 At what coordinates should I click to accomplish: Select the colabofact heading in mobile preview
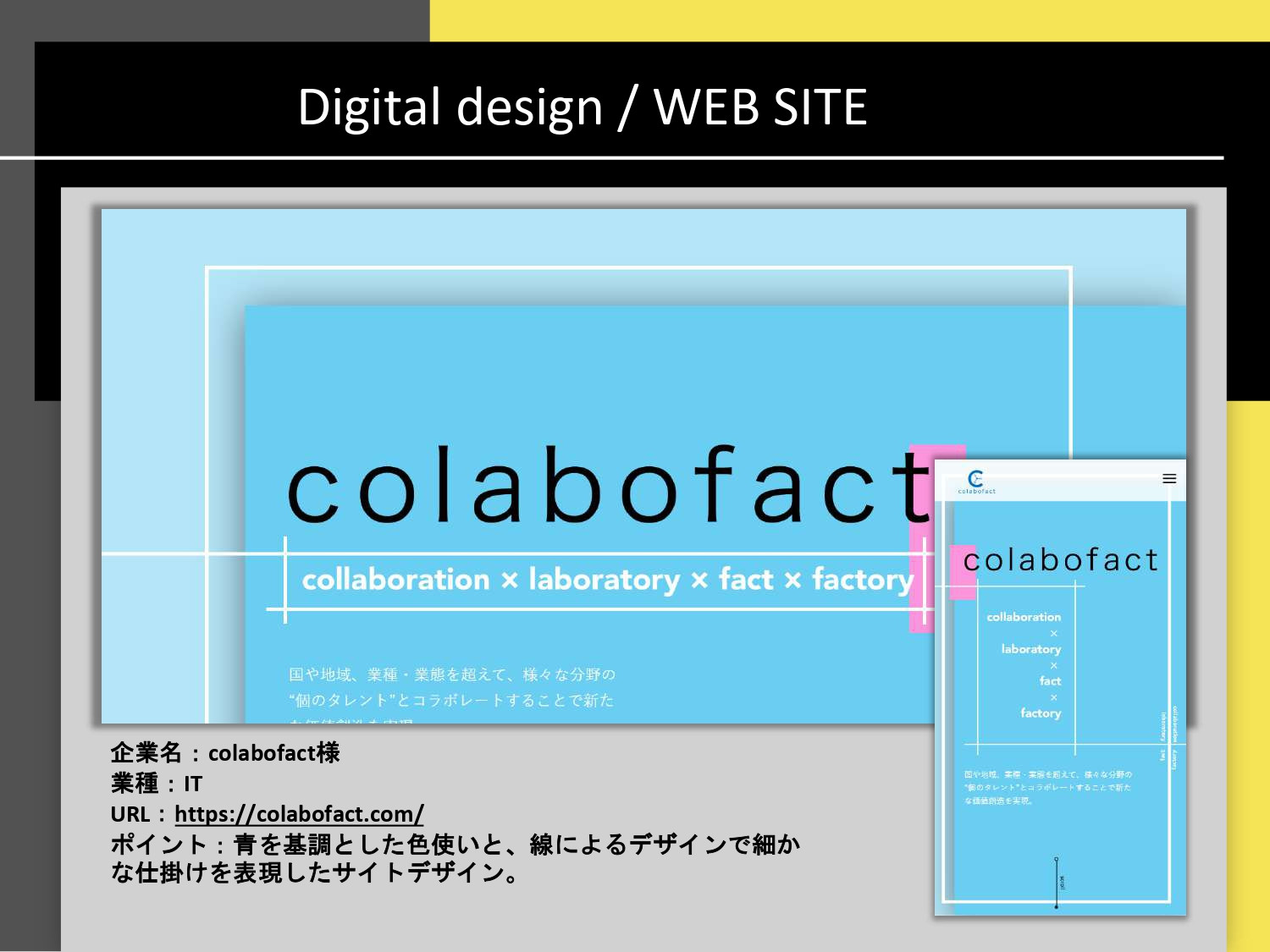[1061, 560]
